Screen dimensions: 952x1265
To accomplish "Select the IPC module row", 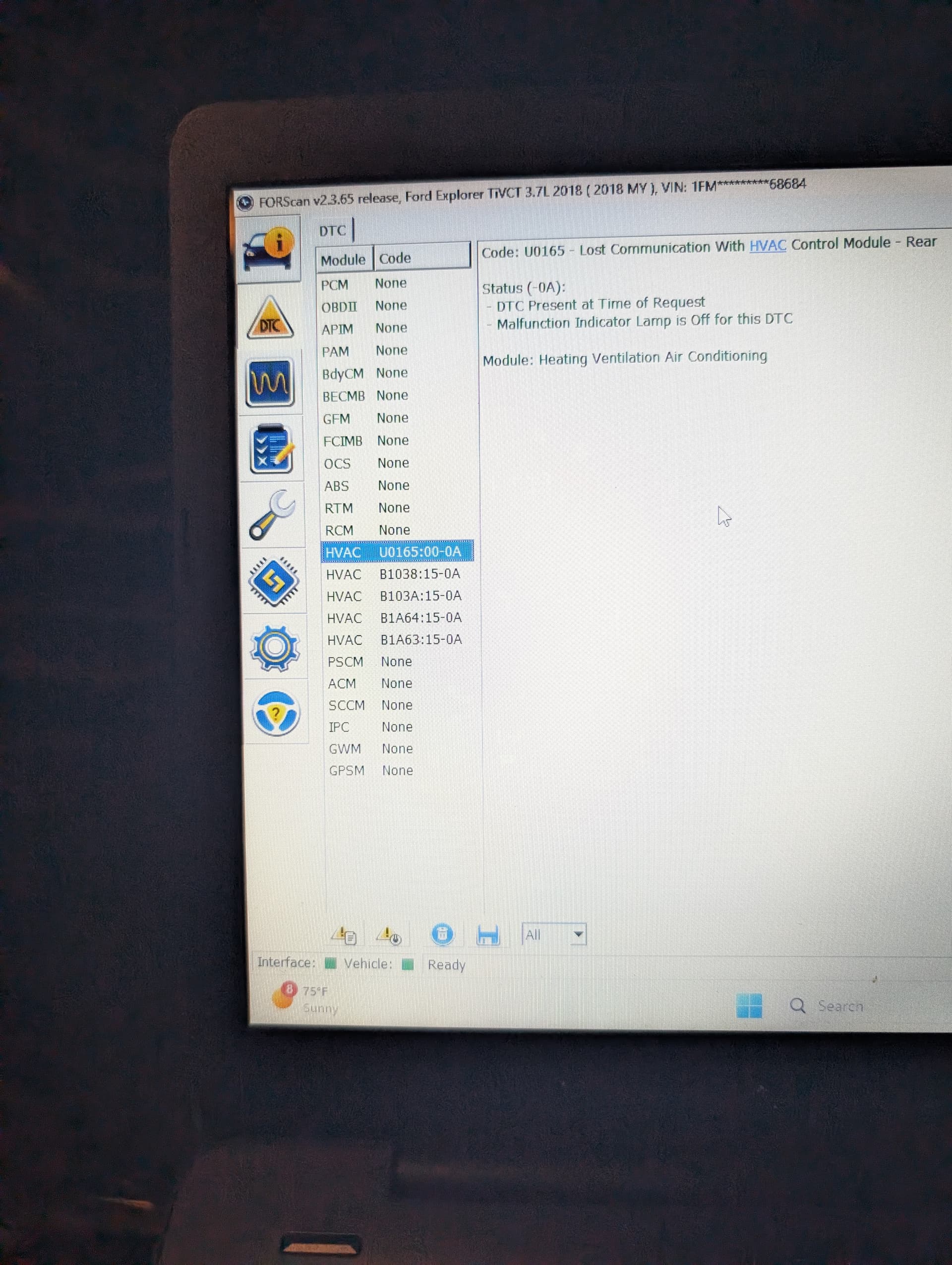I will 401,726.
